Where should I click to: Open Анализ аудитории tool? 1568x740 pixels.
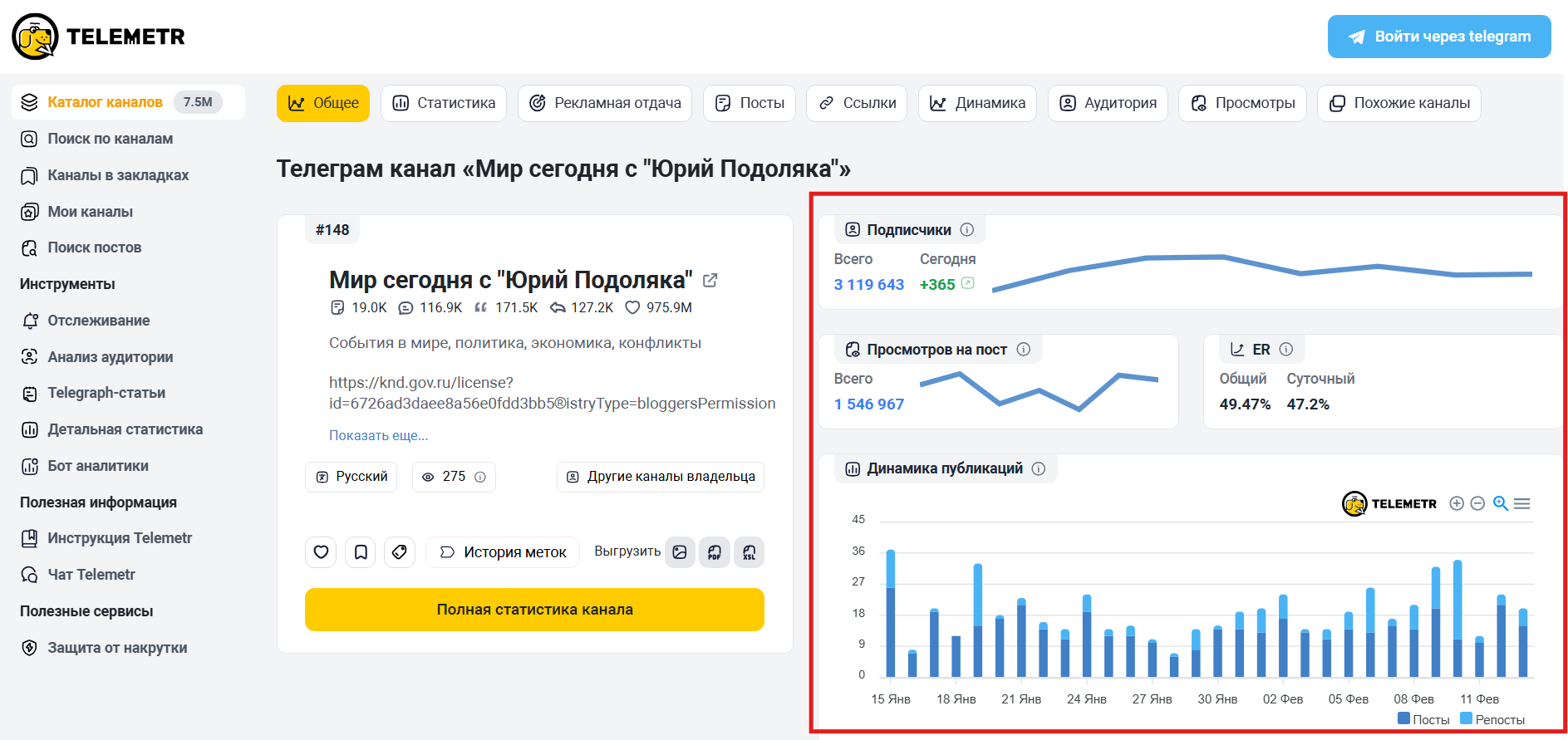pos(97,357)
